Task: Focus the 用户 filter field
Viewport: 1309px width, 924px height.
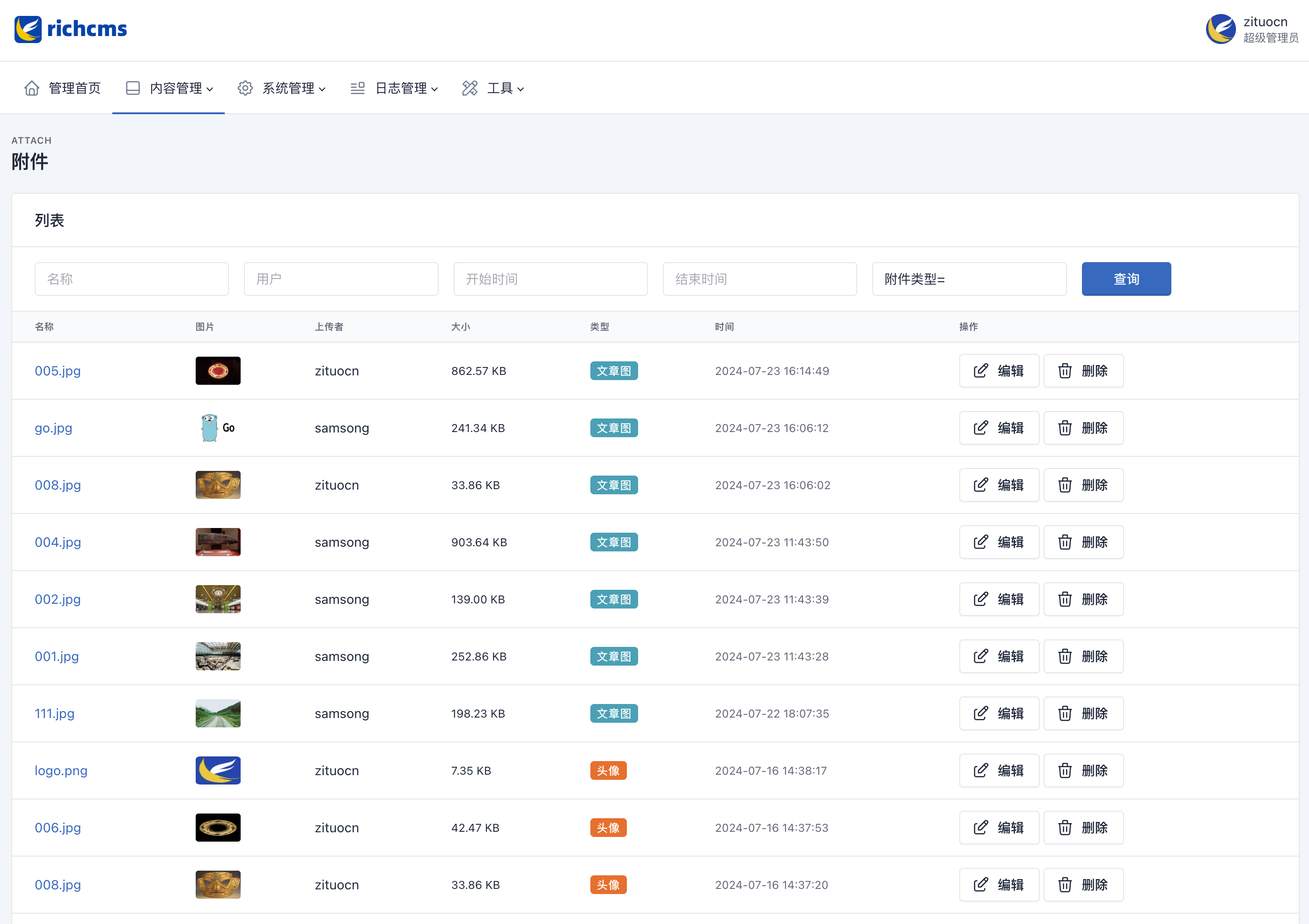Action: (341, 279)
